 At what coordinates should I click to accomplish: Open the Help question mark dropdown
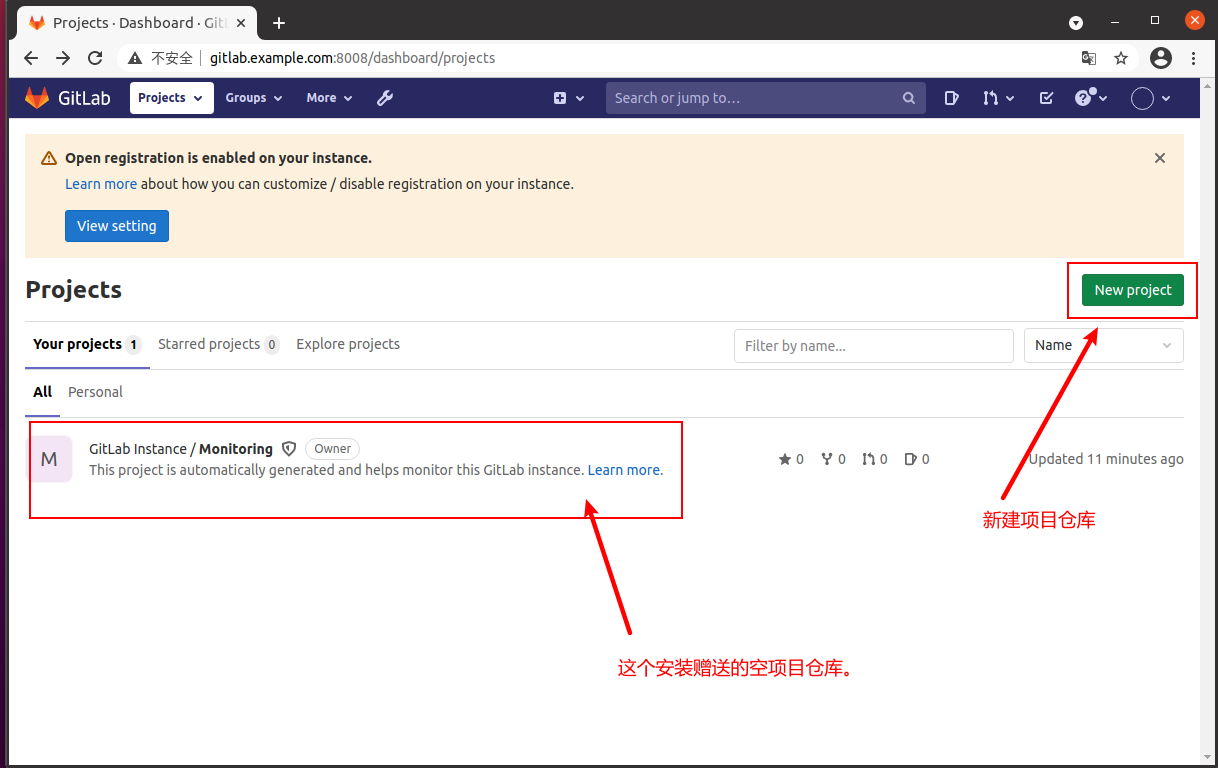pos(1091,98)
